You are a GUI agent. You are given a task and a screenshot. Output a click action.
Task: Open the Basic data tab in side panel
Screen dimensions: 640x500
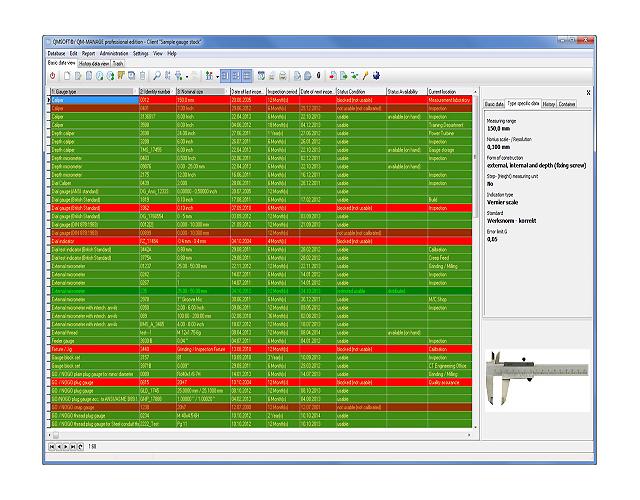[494, 104]
